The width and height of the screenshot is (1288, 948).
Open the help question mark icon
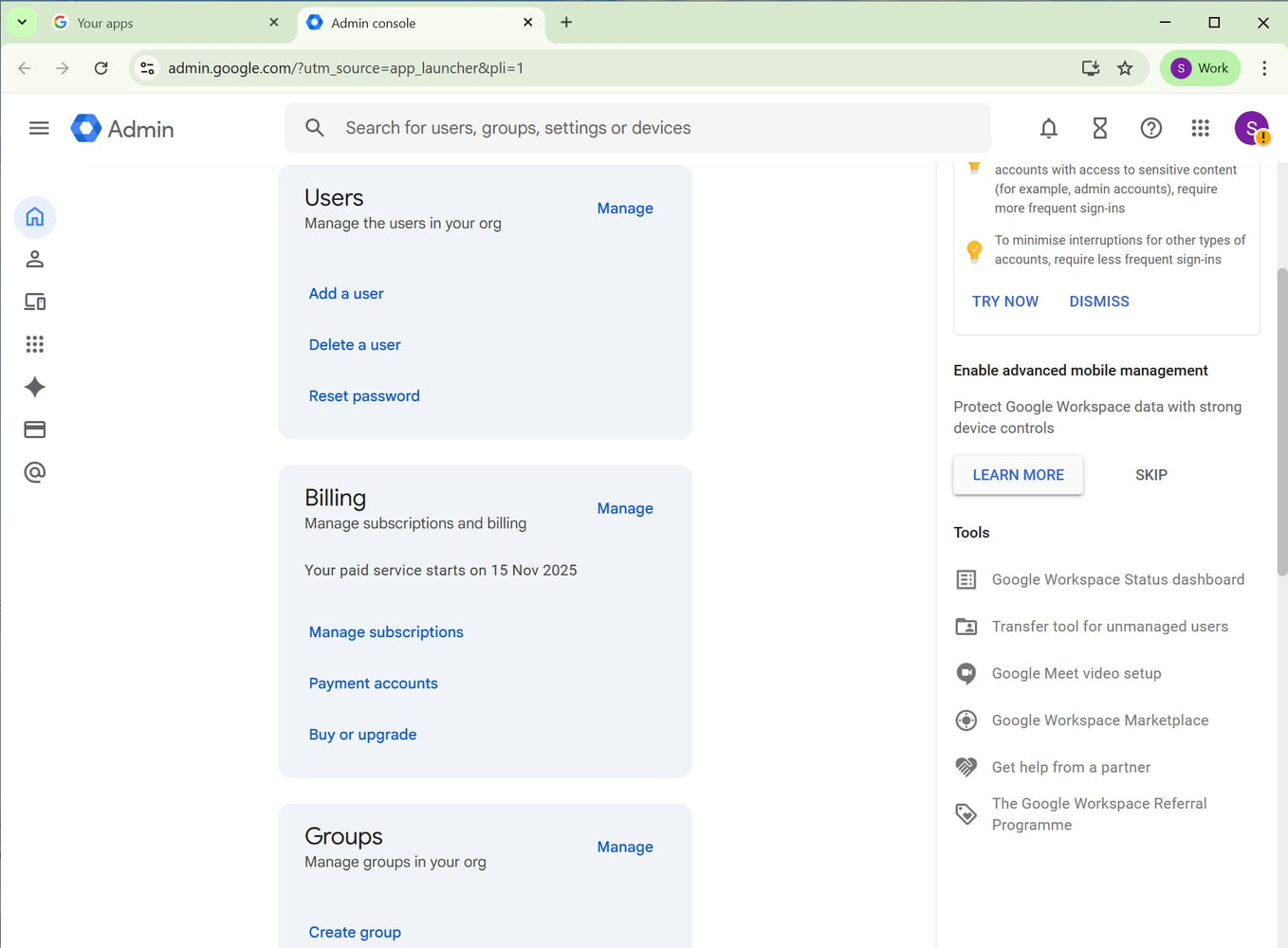tap(1150, 128)
